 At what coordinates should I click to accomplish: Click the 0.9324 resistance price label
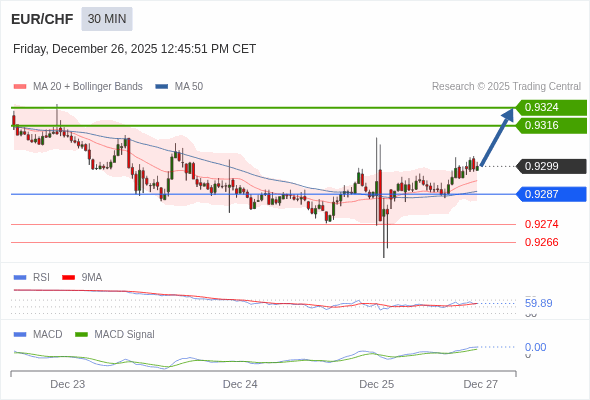(551, 108)
